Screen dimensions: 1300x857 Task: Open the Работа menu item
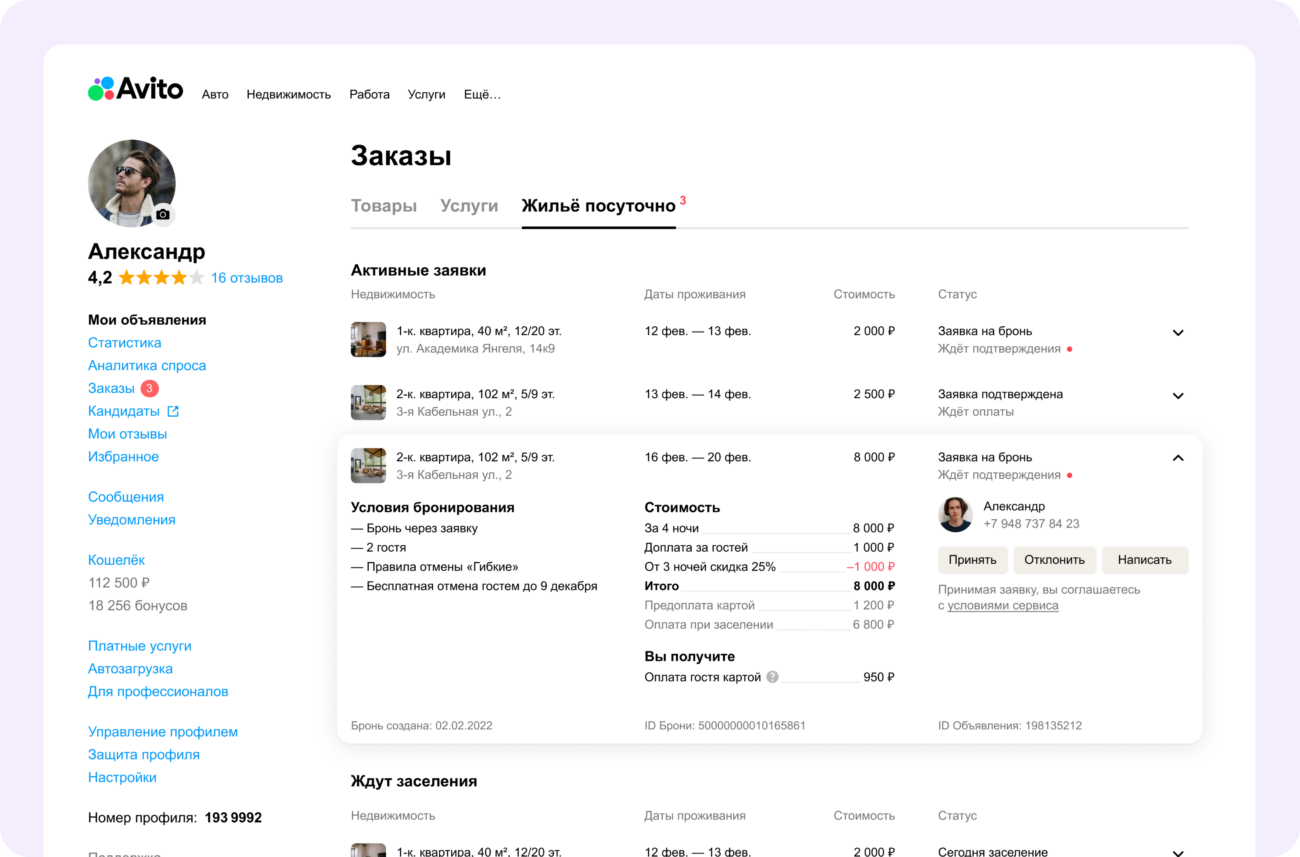[x=369, y=94]
